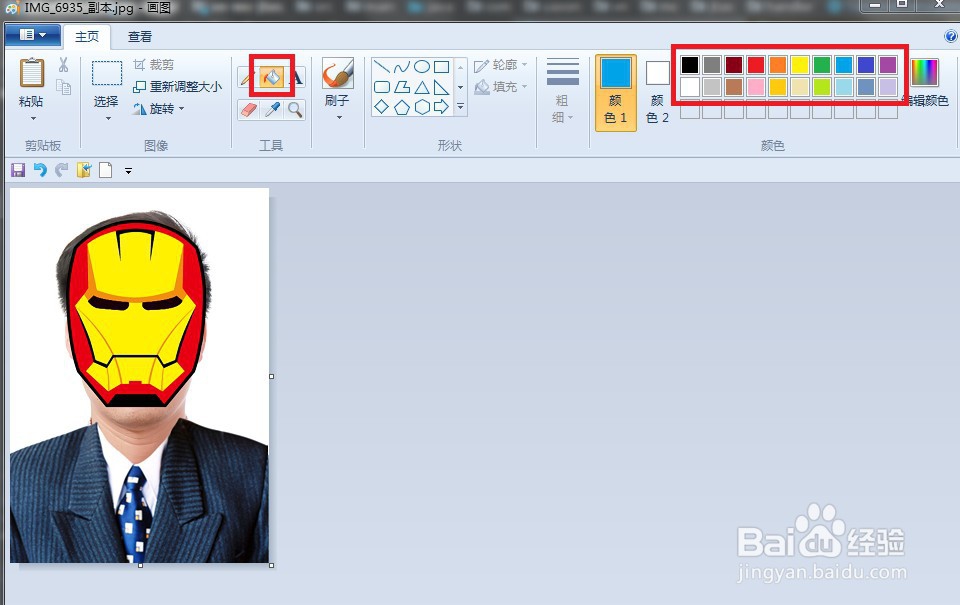
Task: Pick the pink color swatch
Action: [756, 86]
